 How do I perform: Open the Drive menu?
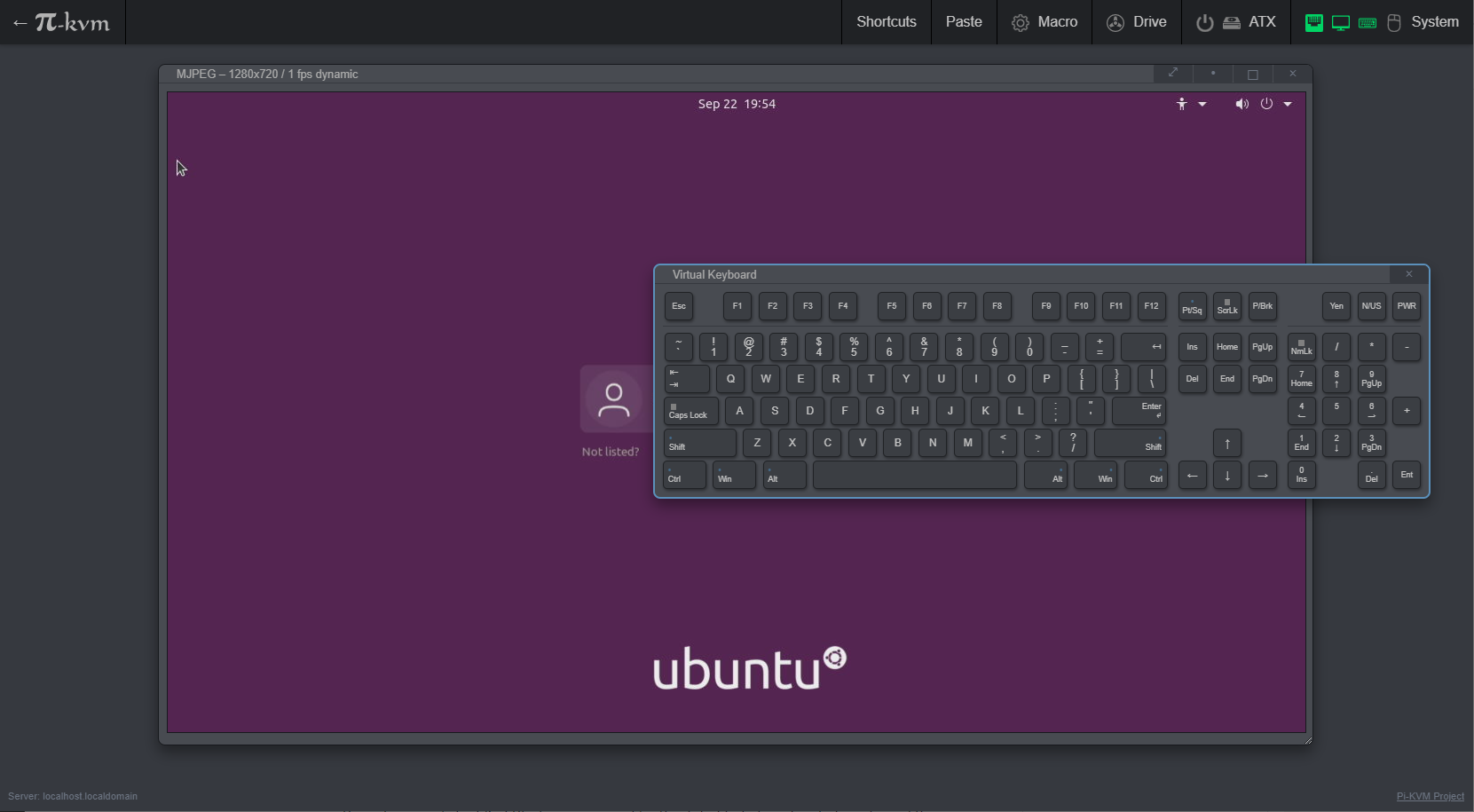coord(1137,22)
